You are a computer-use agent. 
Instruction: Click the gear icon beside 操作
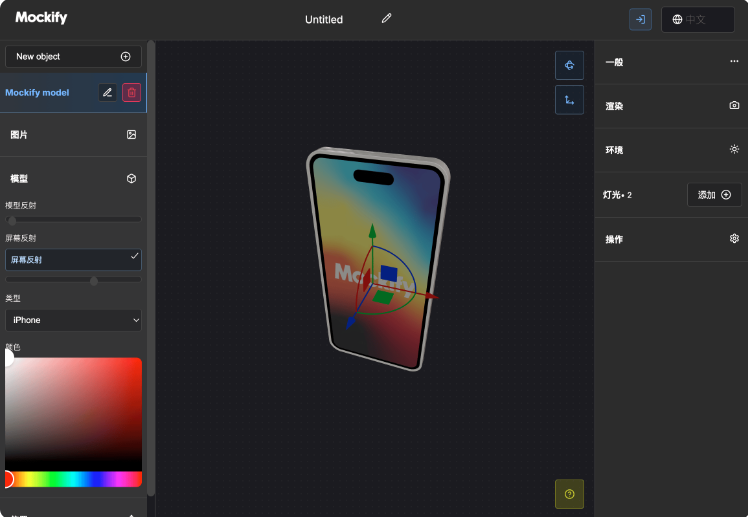734,238
